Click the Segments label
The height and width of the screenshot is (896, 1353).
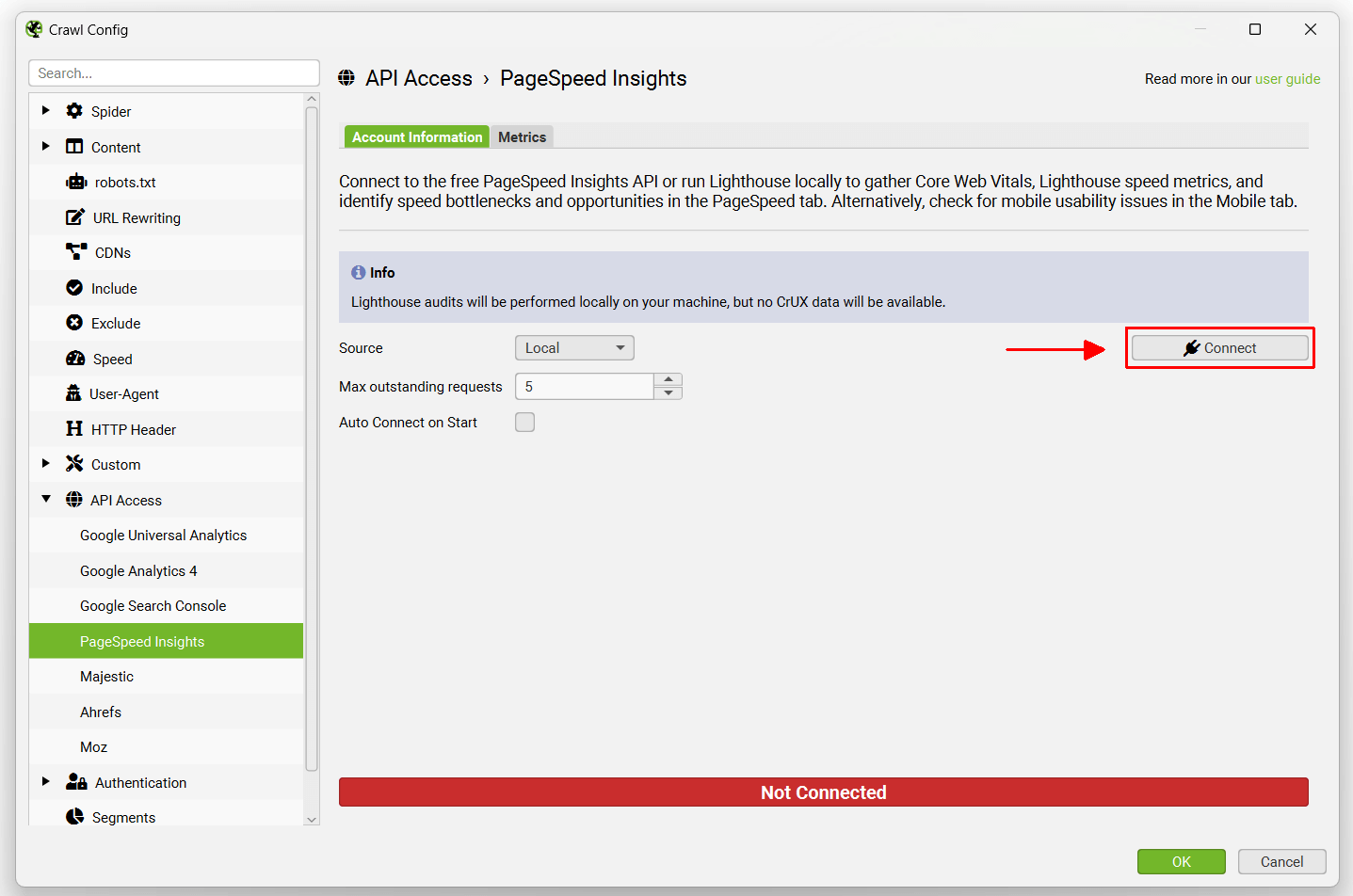123,818
